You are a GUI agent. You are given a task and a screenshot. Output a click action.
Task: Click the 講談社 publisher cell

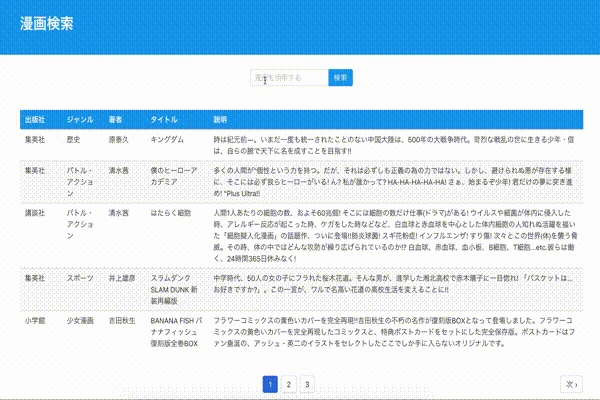(35, 213)
